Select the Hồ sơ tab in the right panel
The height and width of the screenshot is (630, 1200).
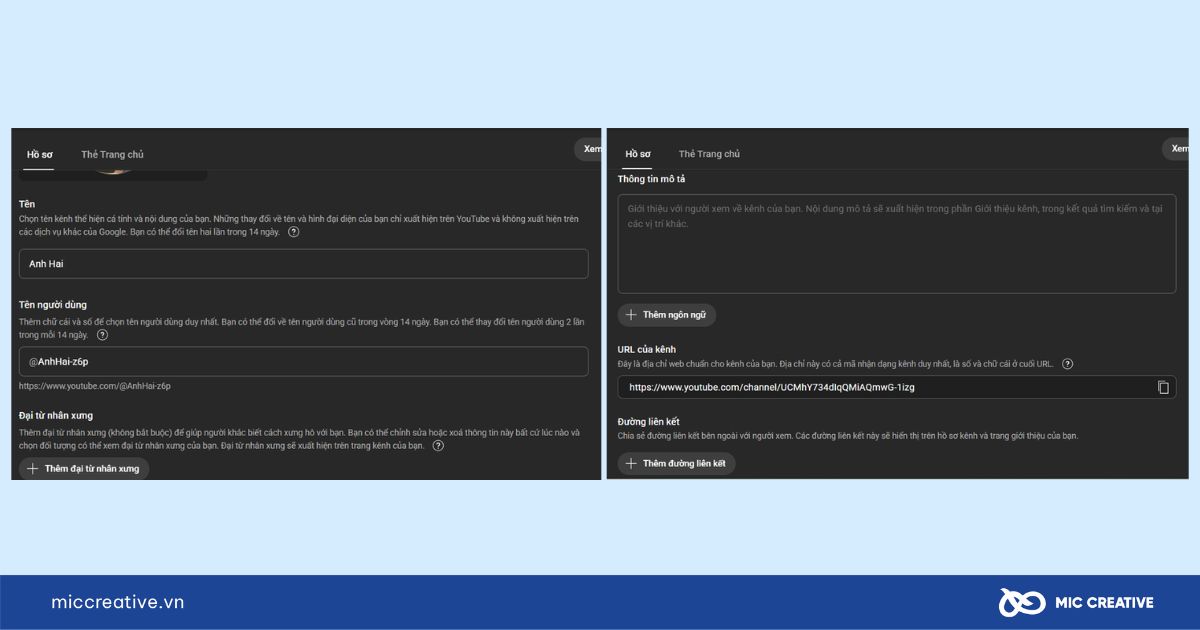coord(638,154)
